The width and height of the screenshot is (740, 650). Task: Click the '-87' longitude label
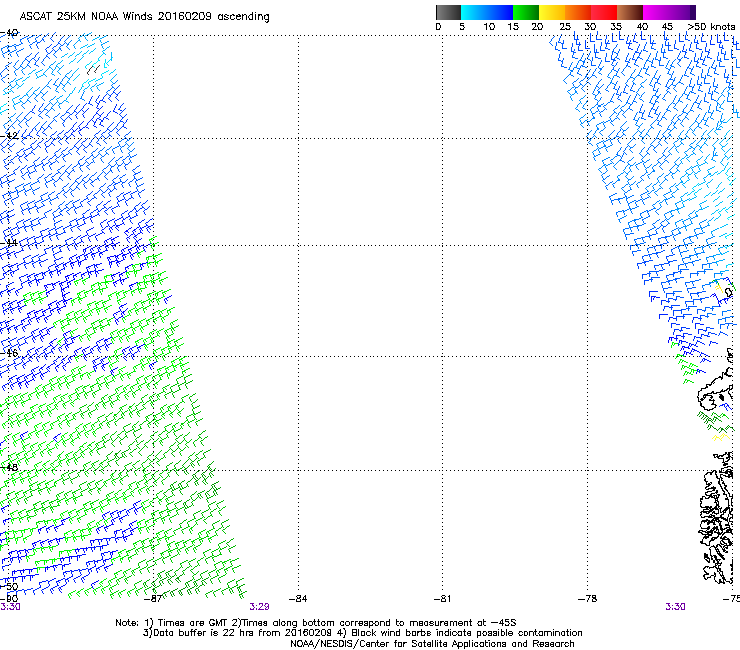coord(153,599)
